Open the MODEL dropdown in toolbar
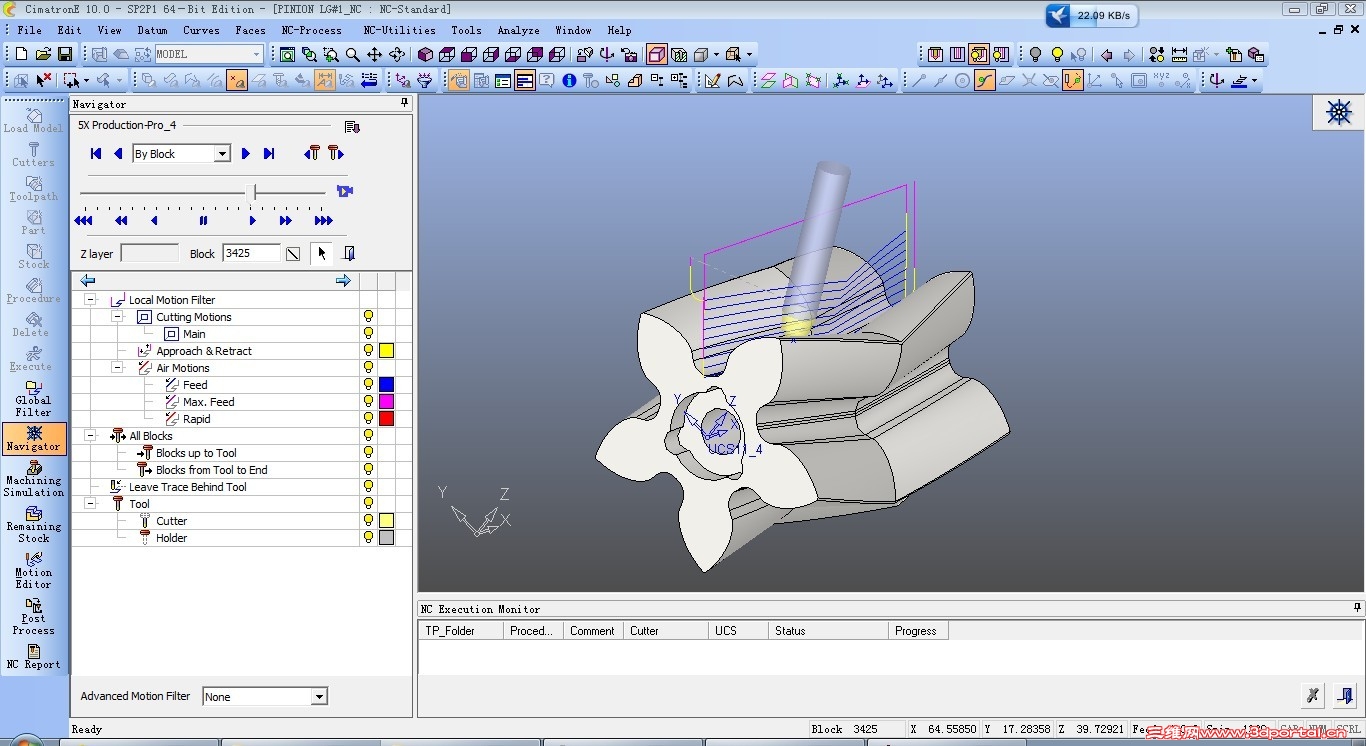Screen dimensions: 1366x746 coord(256,54)
